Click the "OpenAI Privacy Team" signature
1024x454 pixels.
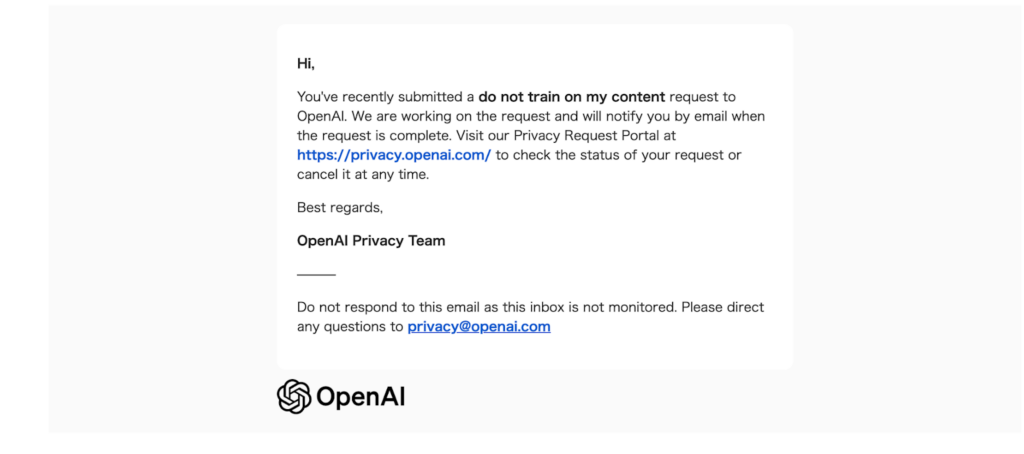pyautogui.click(x=371, y=241)
